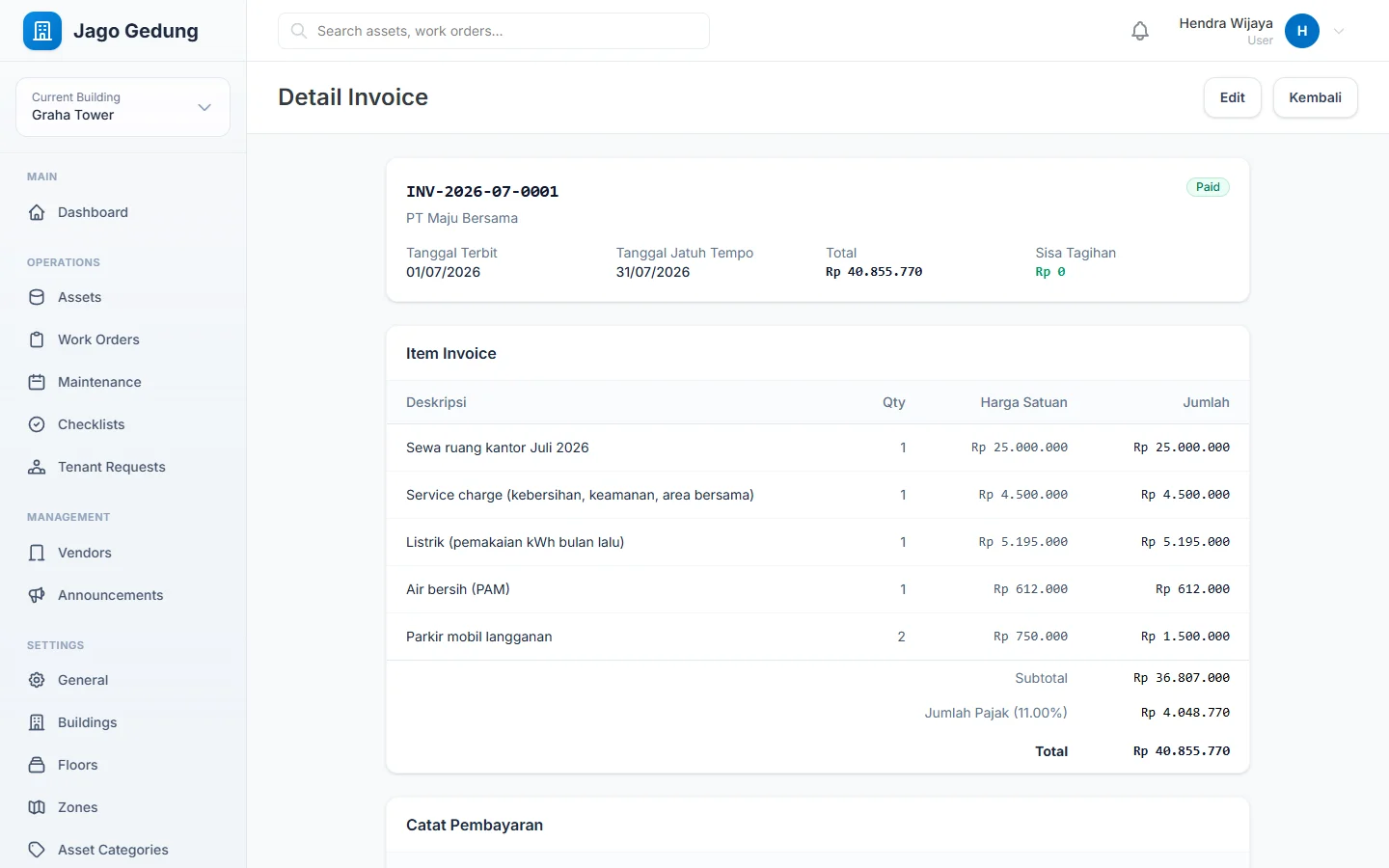This screenshot has width=1389, height=868.
Task: Click the search magnifier icon
Action: point(299,31)
